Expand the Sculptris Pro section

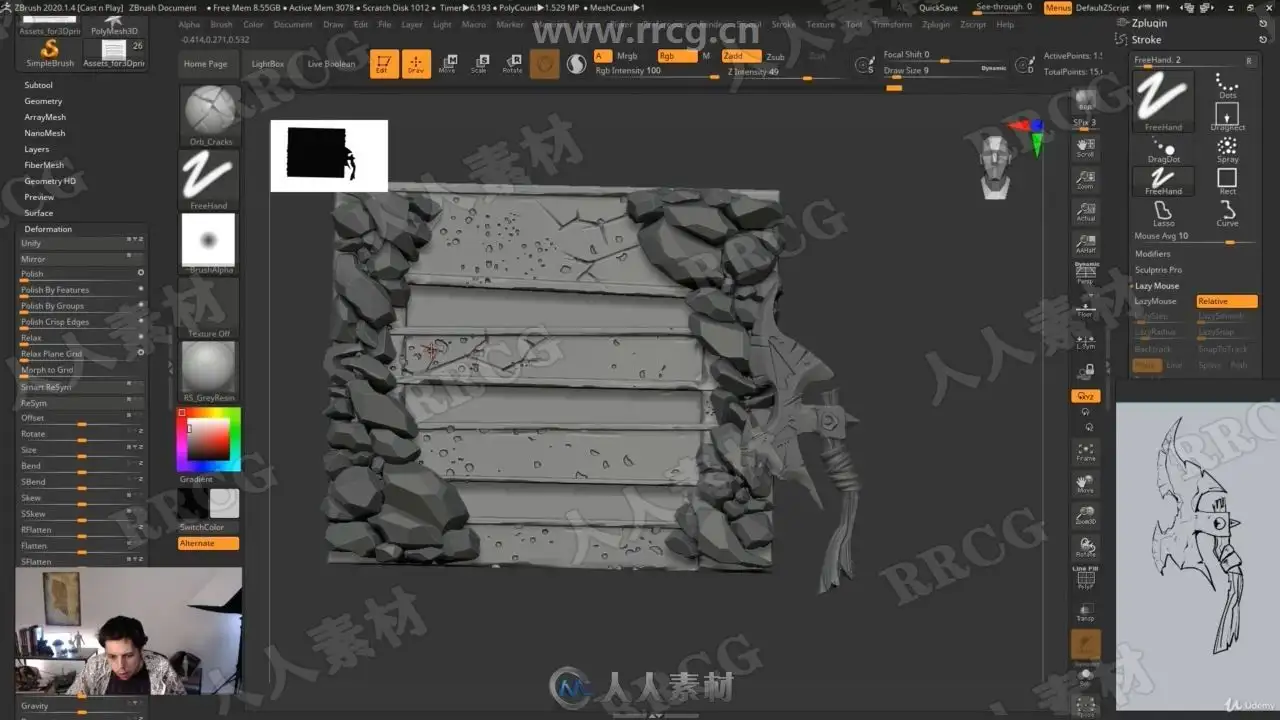tap(1158, 270)
